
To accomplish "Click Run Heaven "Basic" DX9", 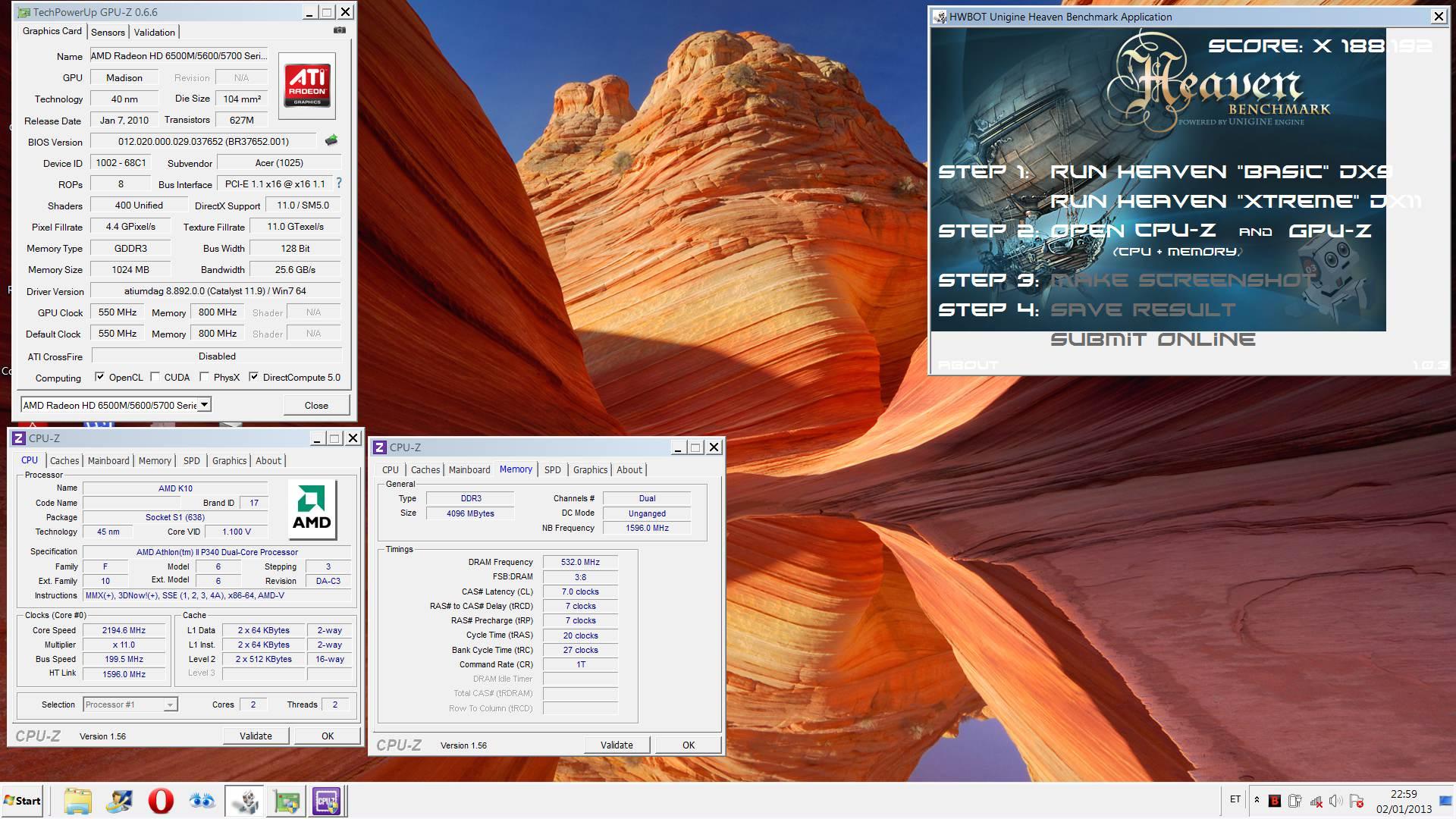I will point(1222,172).
